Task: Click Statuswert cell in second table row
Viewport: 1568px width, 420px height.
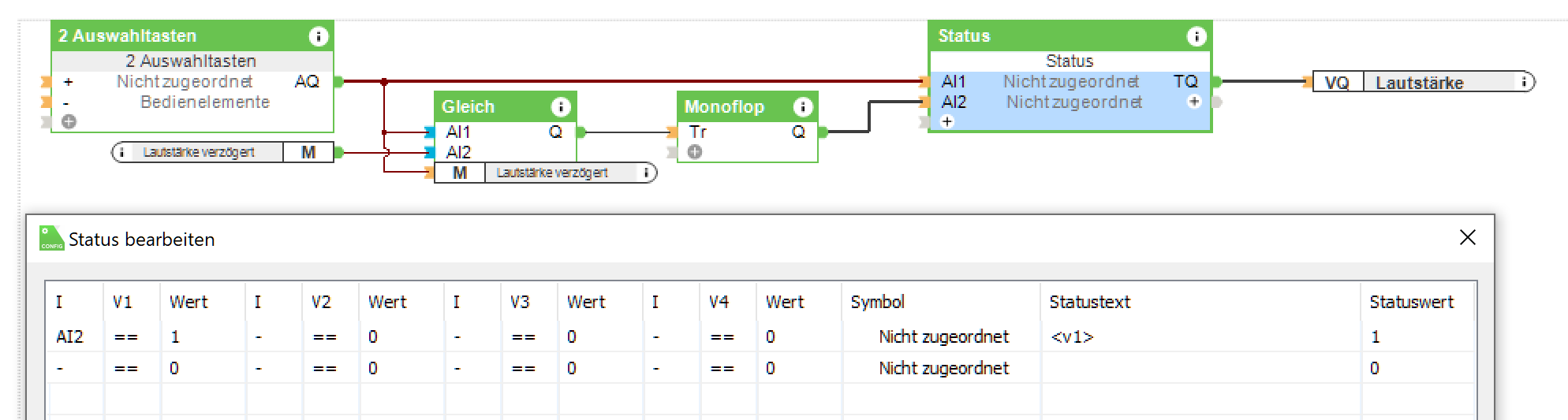Action: 1375,369
